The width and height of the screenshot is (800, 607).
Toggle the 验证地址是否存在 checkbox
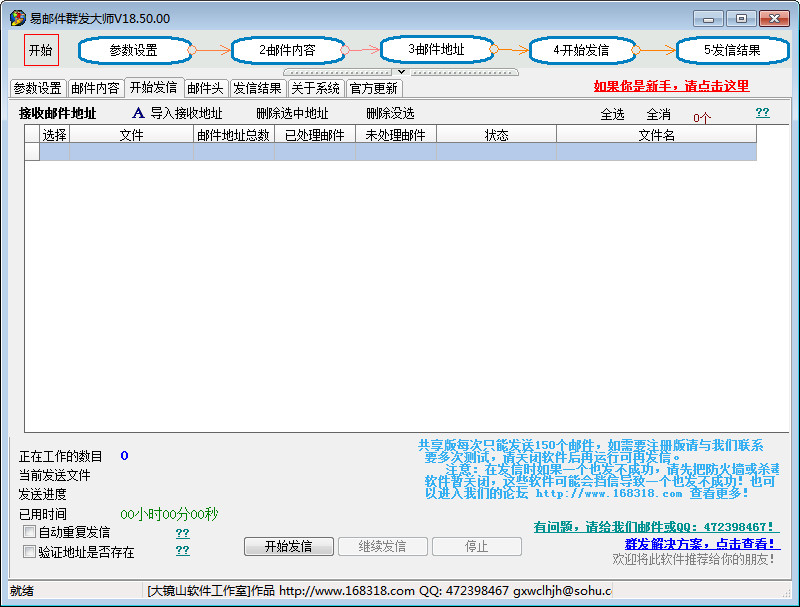(x=29, y=551)
